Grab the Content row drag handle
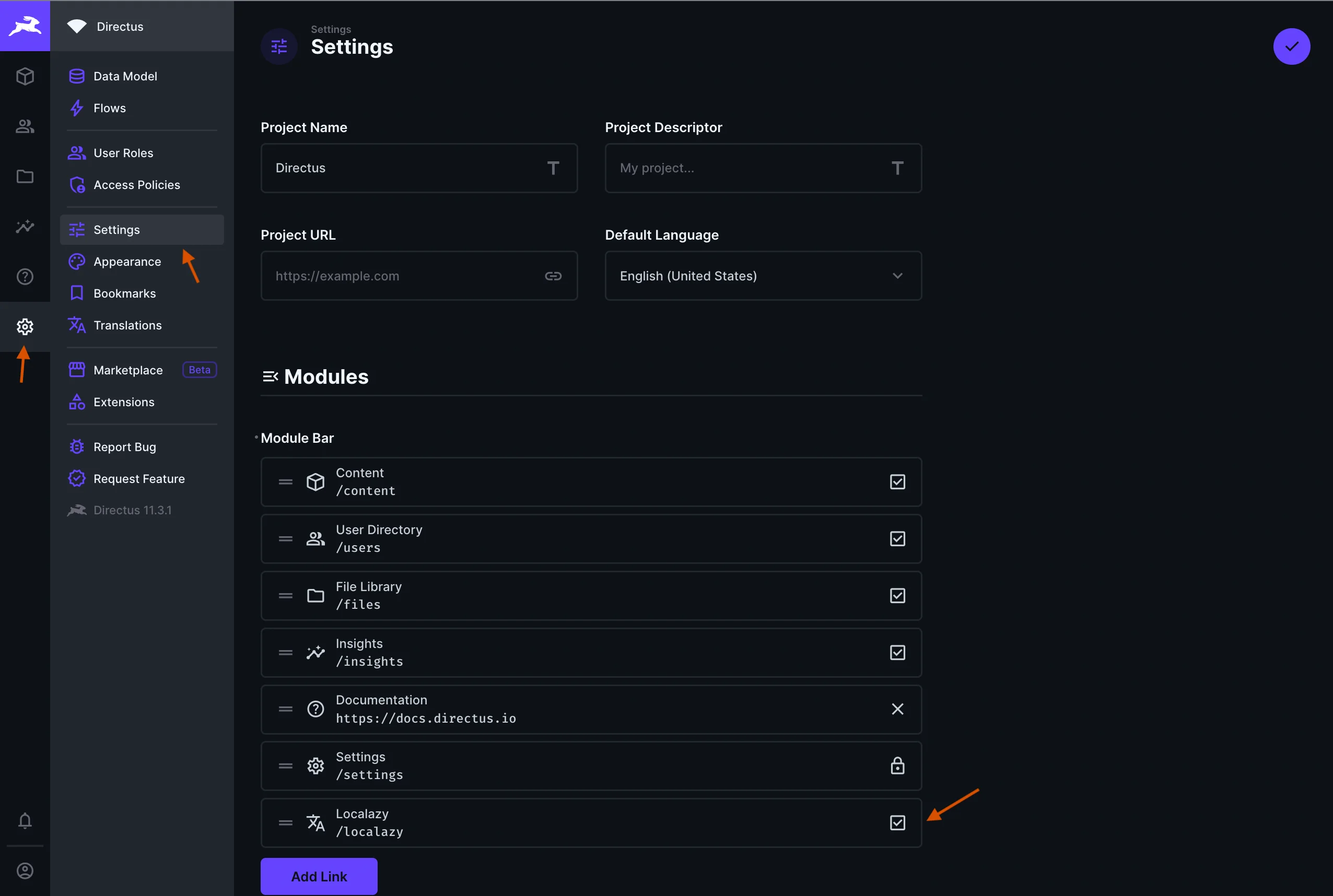The image size is (1333, 896). pos(285,482)
